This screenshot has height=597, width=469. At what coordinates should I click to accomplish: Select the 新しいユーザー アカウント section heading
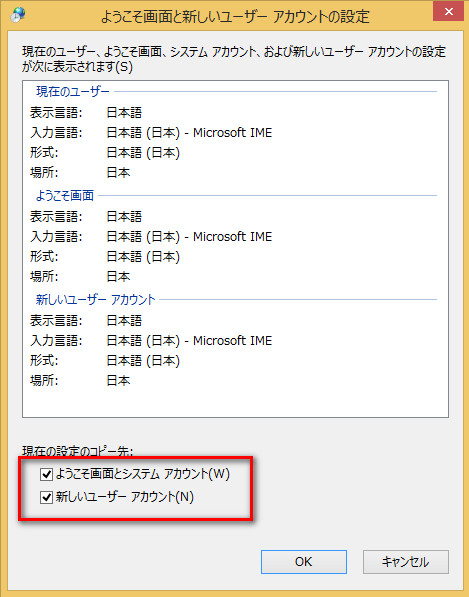[x=96, y=300]
